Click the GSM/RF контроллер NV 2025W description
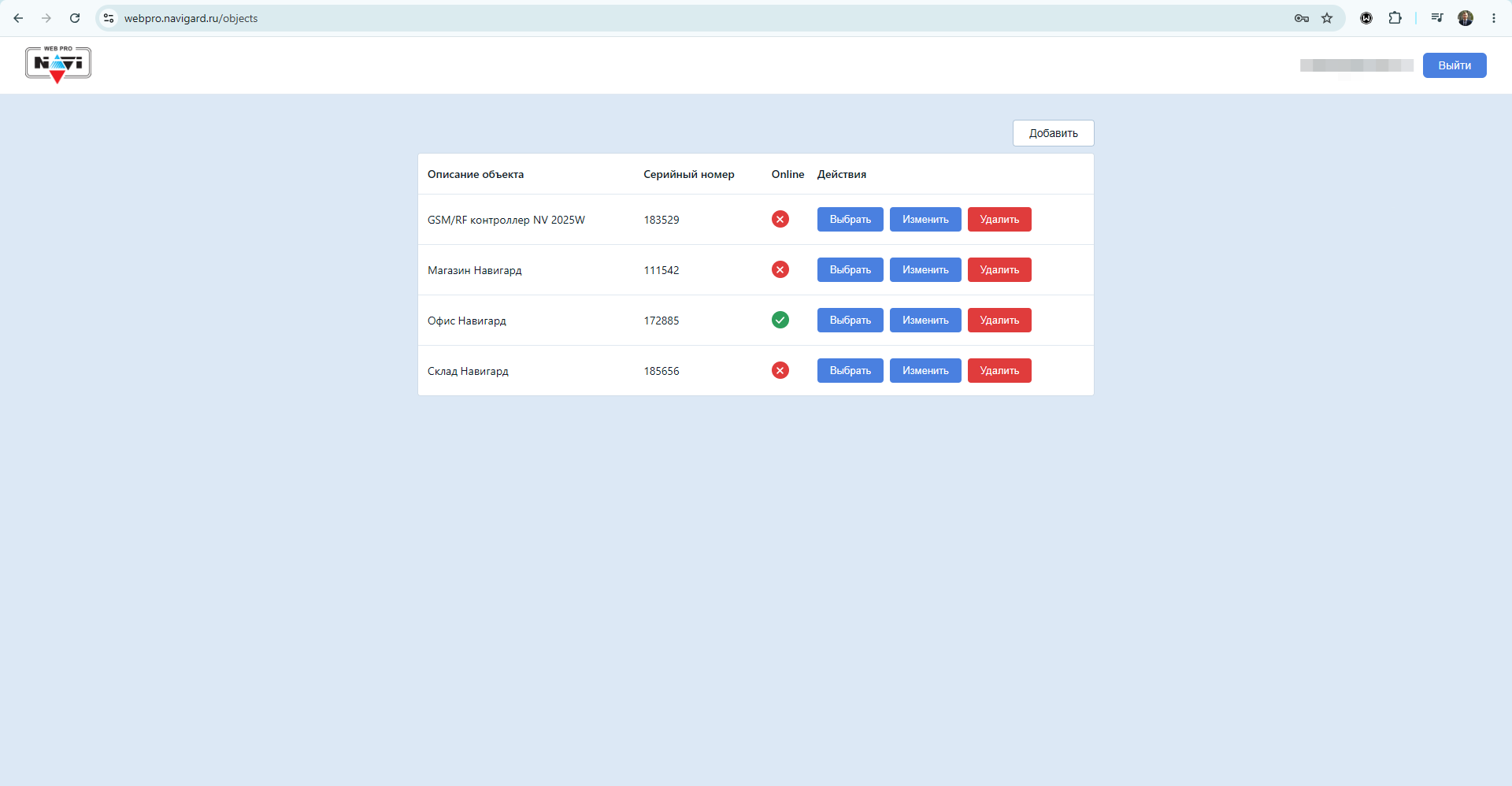 click(x=506, y=220)
